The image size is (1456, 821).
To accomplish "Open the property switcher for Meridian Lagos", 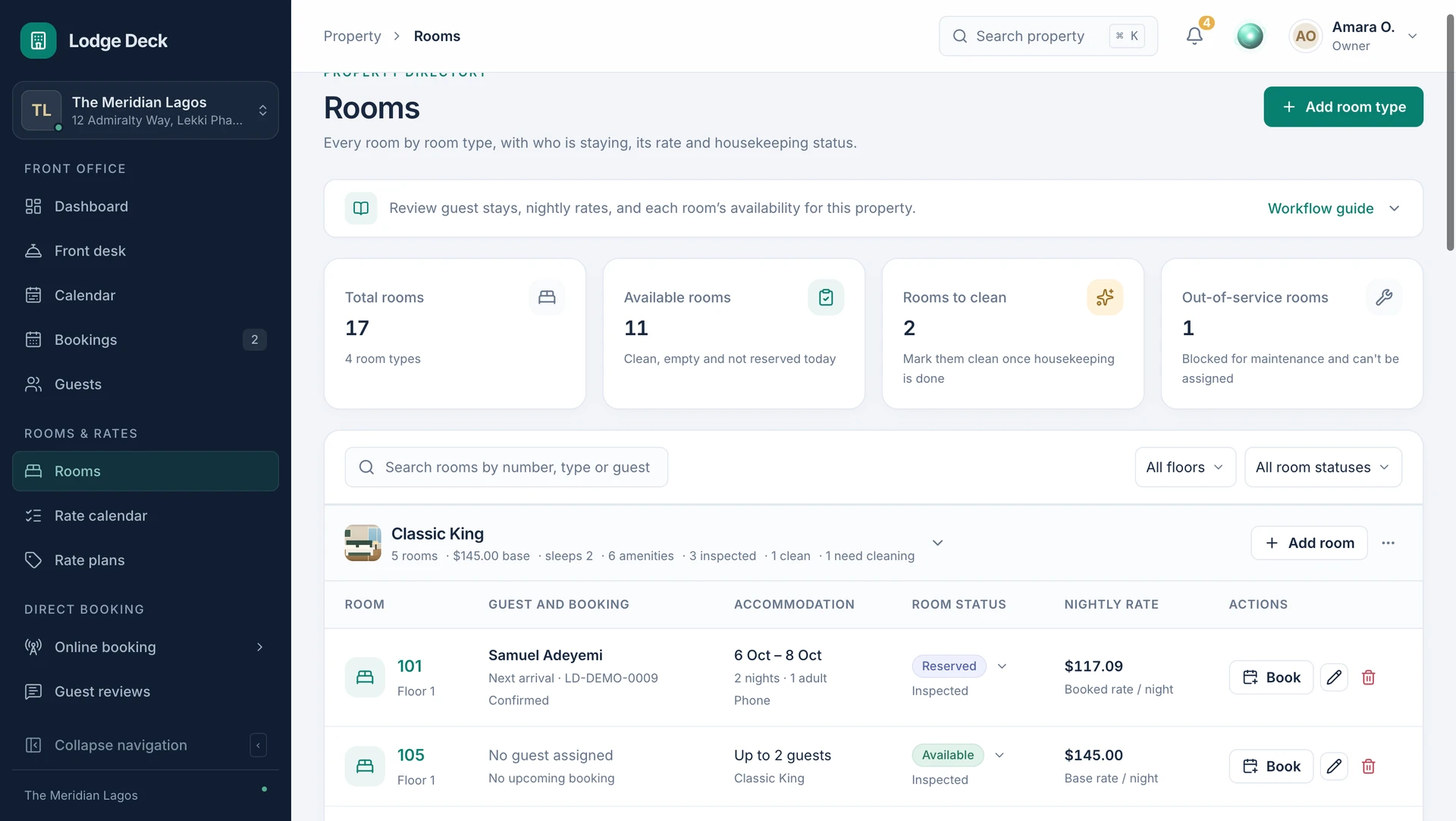I will click(x=146, y=111).
